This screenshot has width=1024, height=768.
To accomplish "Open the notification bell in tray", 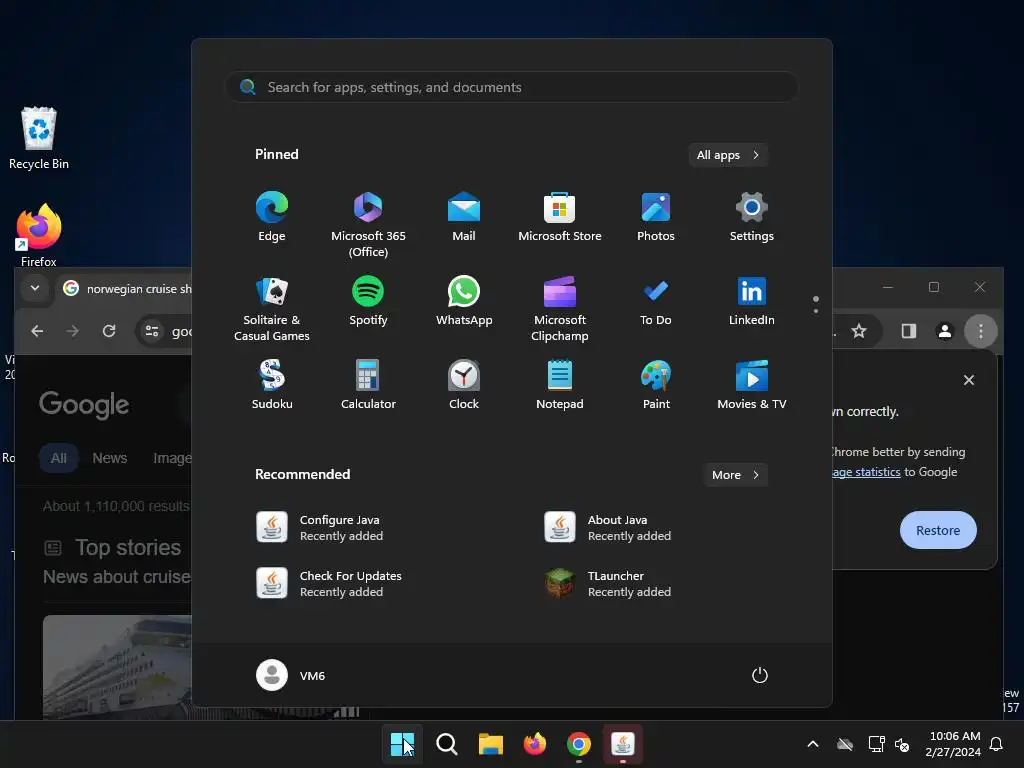I will pos(996,744).
